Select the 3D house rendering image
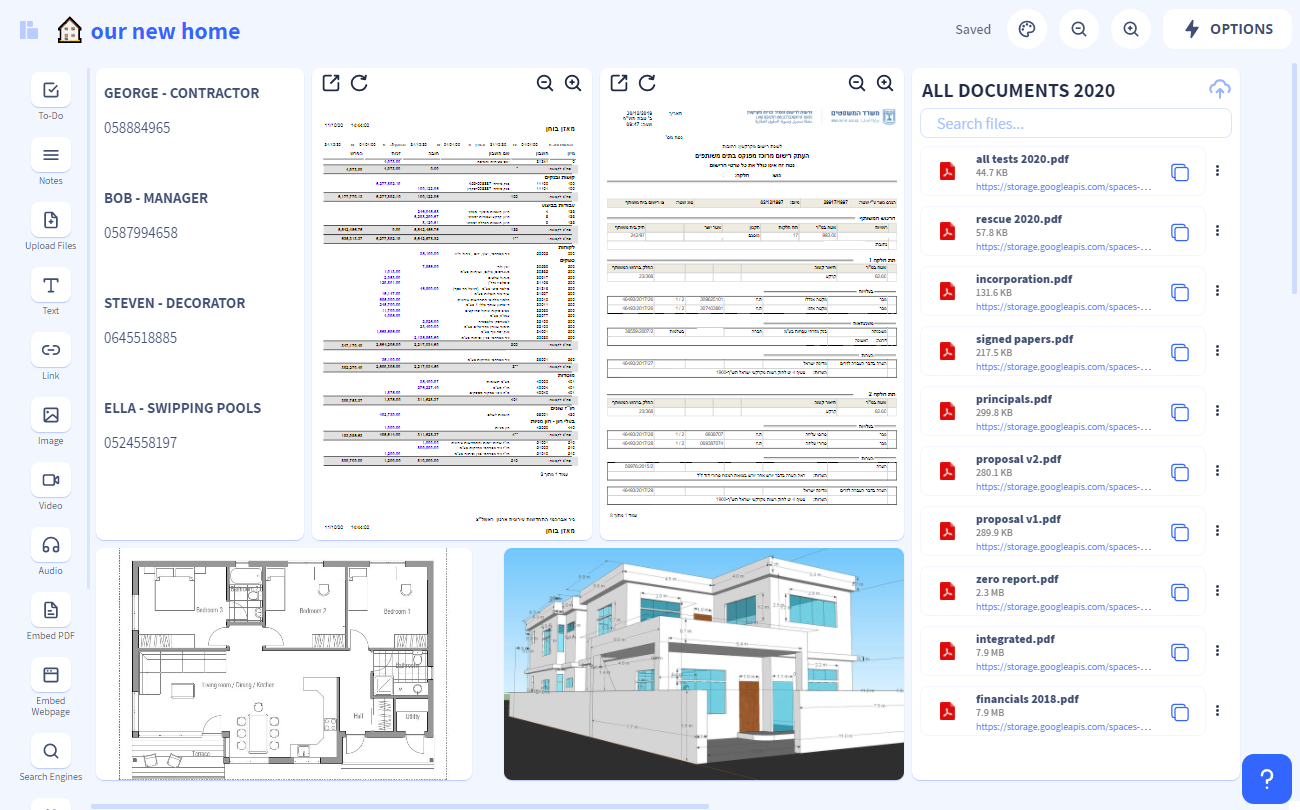This screenshot has width=1300, height=810. (x=703, y=663)
